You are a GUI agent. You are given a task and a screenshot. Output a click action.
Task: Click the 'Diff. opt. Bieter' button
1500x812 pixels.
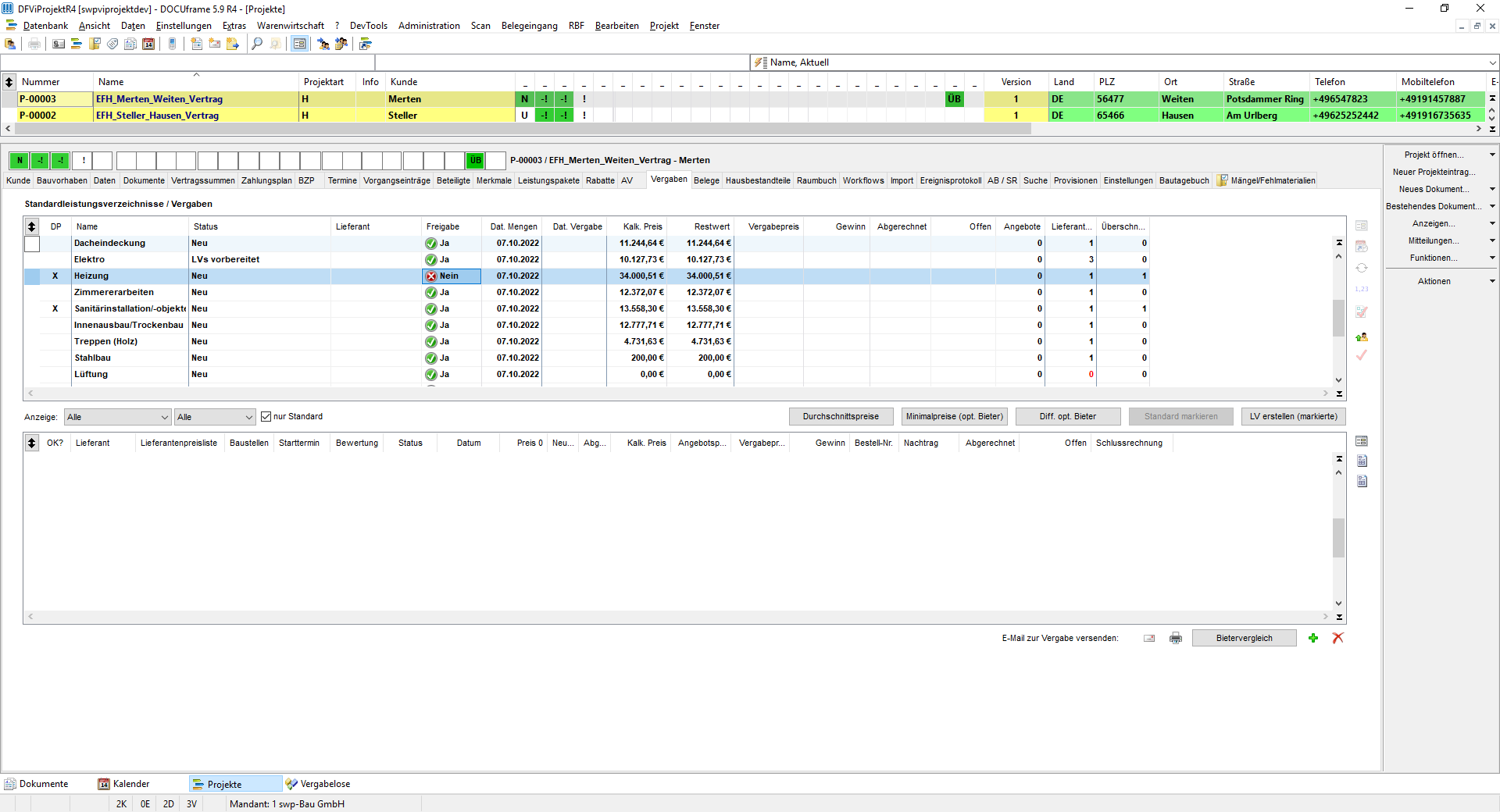(1067, 416)
